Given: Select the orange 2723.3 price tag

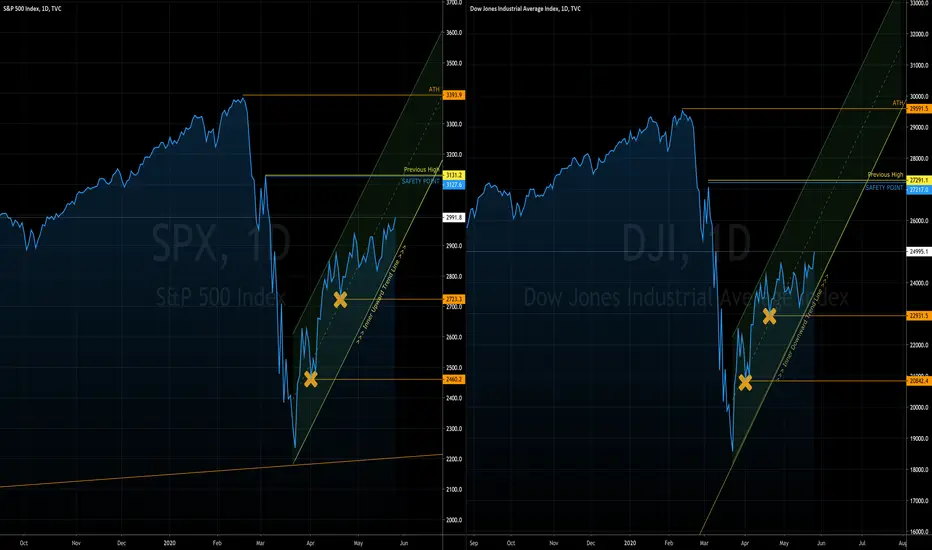Looking at the screenshot, I should click(454, 300).
